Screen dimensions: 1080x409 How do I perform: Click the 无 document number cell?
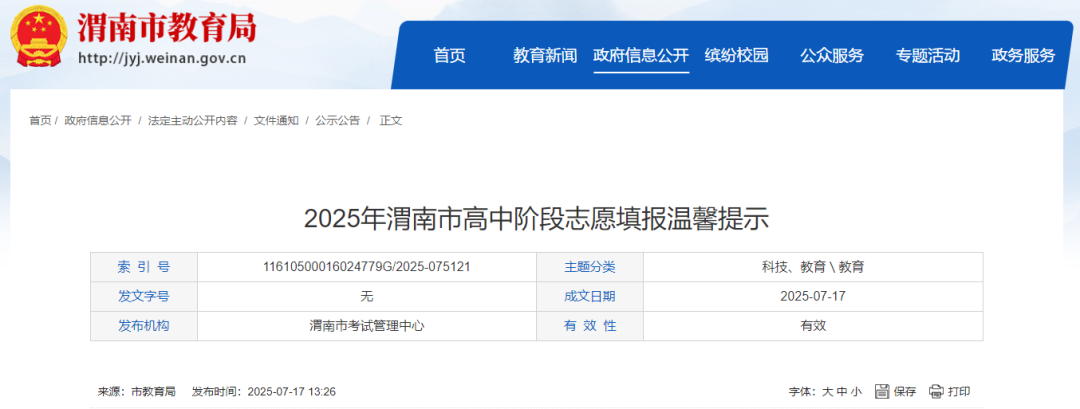pyautogui.click(x=367, y=296)
